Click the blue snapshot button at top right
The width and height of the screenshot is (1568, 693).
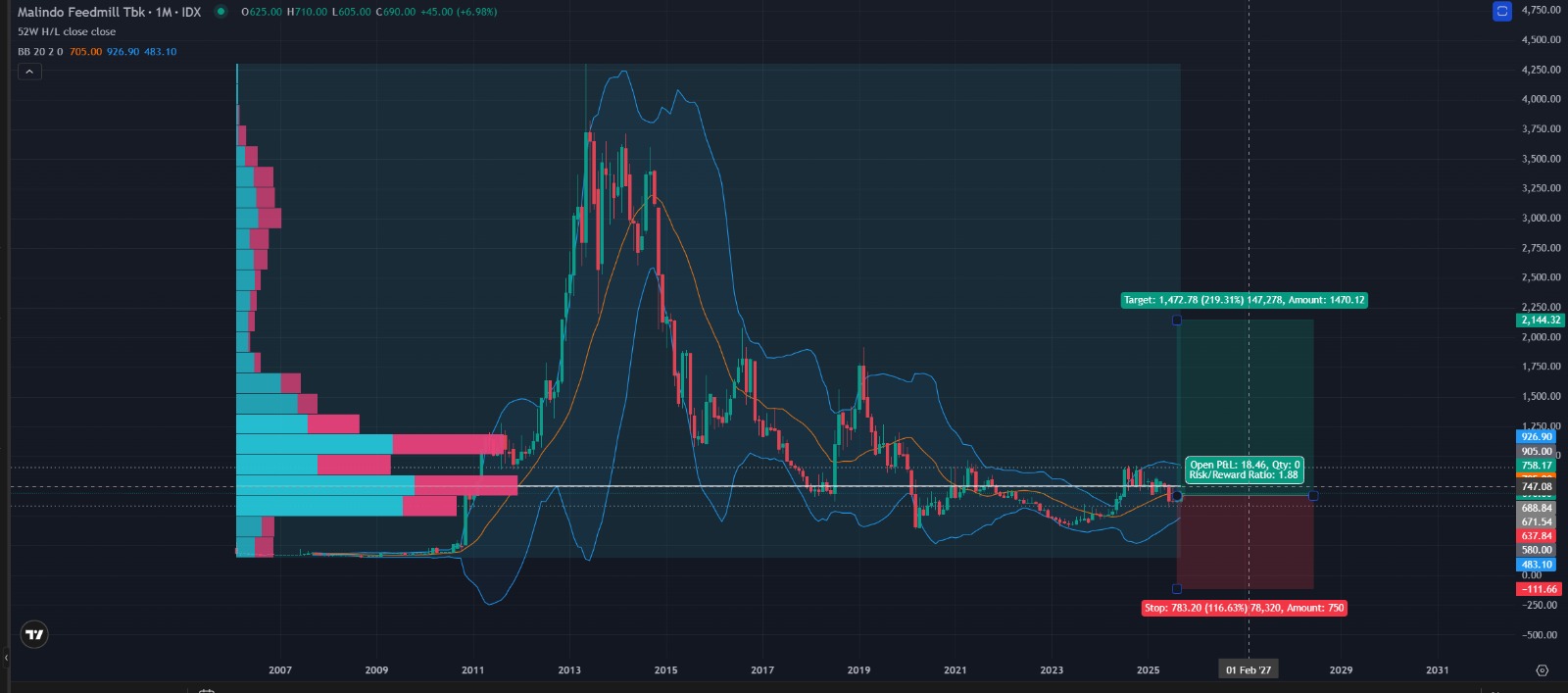pyautogui.click(x=1502, y=12)
